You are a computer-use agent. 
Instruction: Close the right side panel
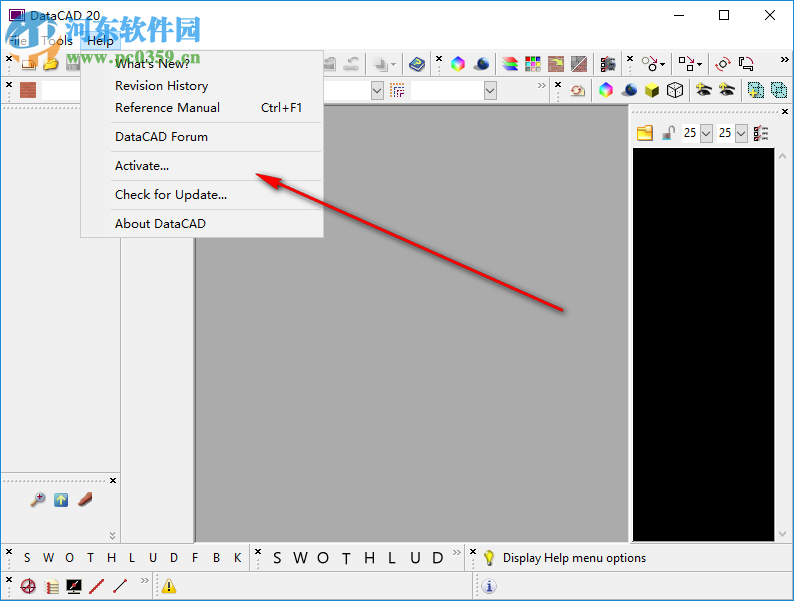(785, 111)
